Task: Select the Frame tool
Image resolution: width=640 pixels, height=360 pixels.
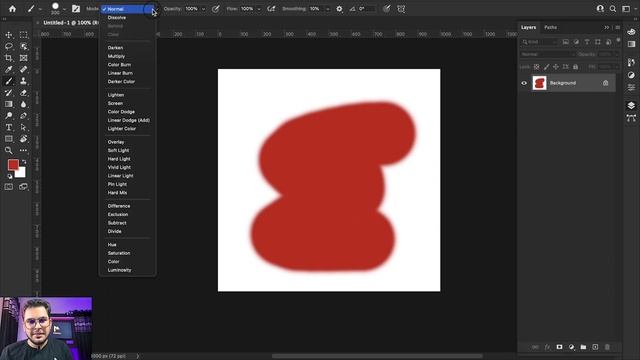Action: [24, 58]
